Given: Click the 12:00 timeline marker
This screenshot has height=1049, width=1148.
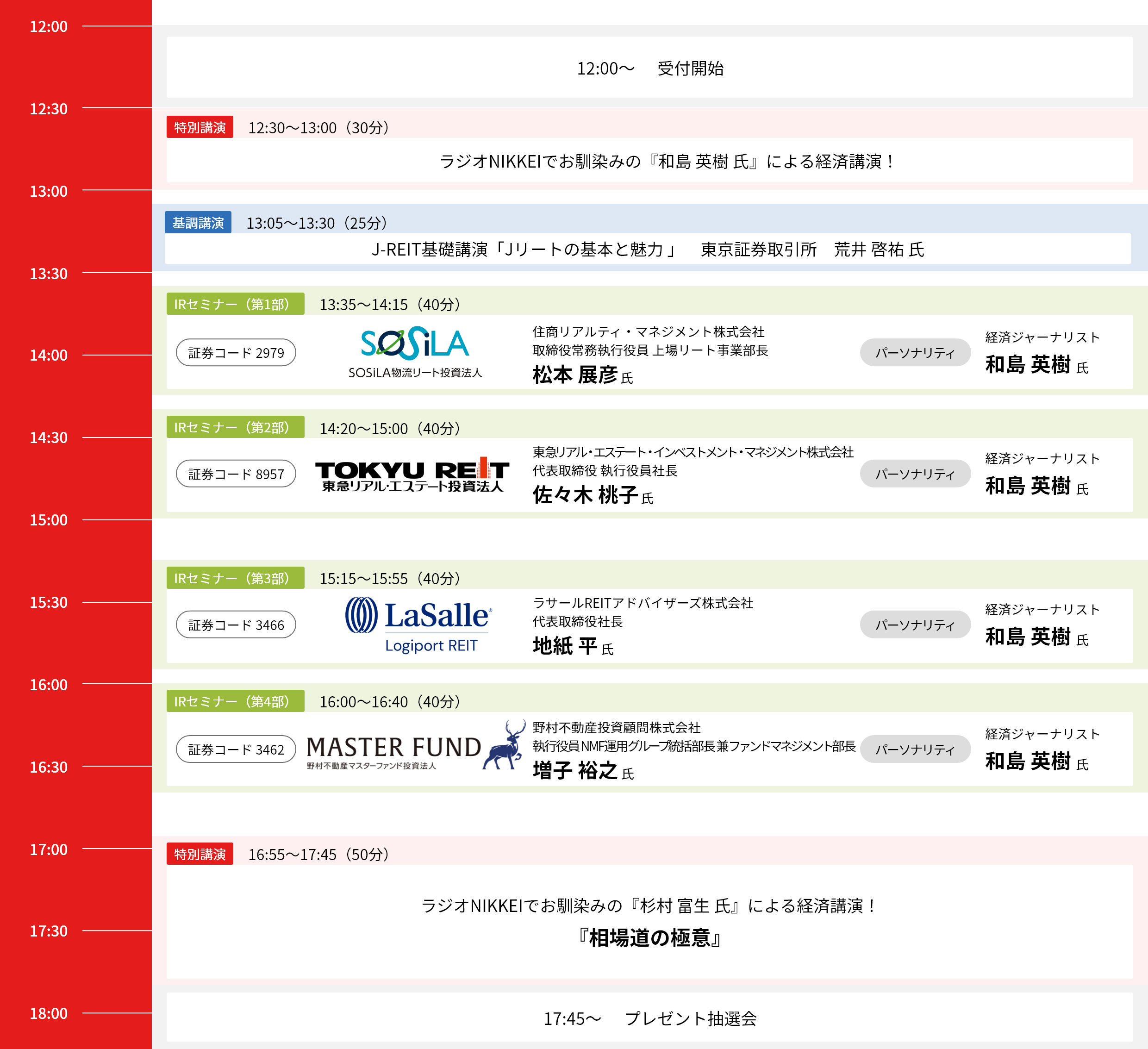Looking at the screenshot, I should click(49, 26).
